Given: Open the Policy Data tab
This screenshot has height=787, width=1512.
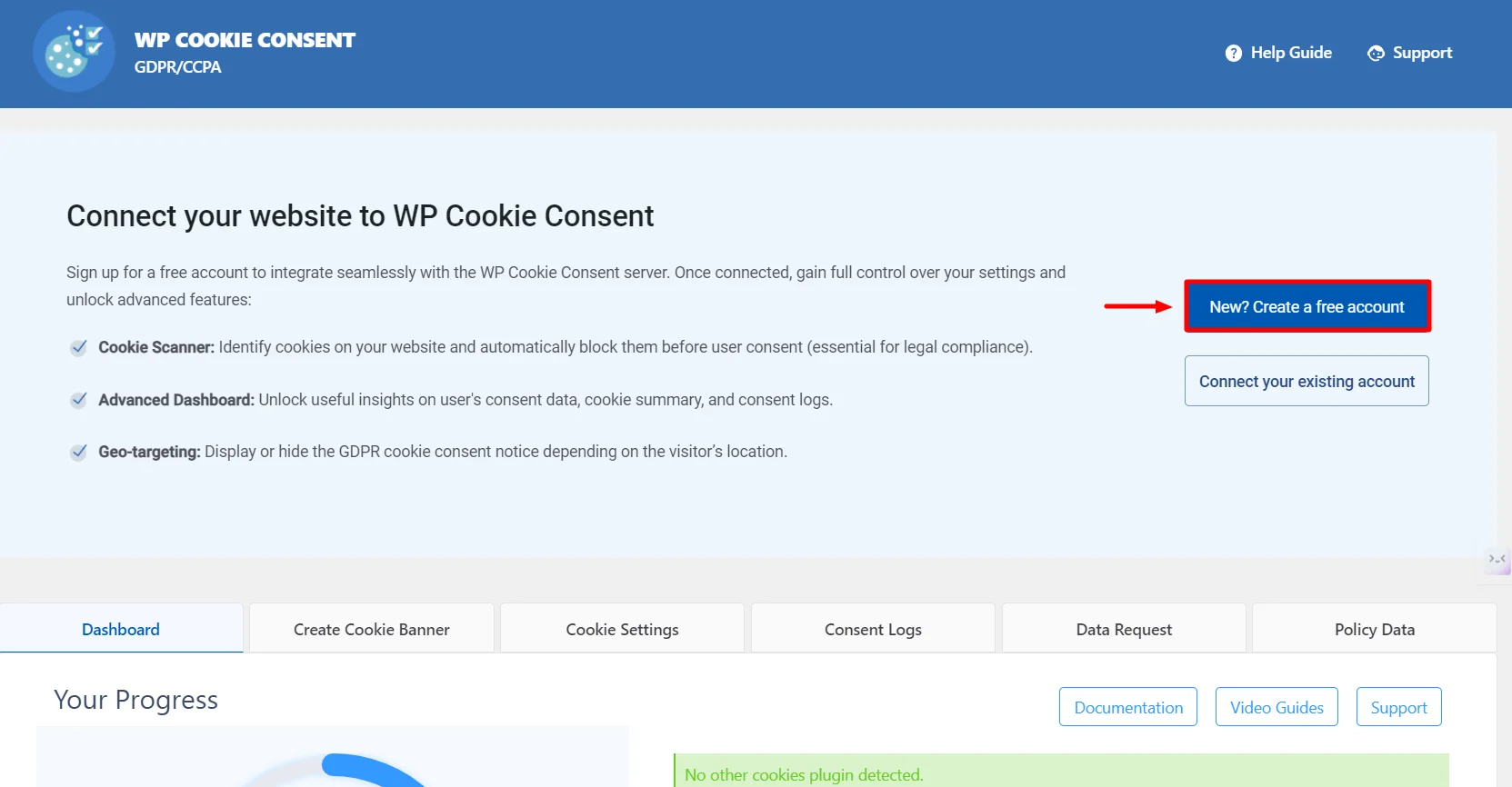Looking at the screenshot, I should [x=1374, y=630].
